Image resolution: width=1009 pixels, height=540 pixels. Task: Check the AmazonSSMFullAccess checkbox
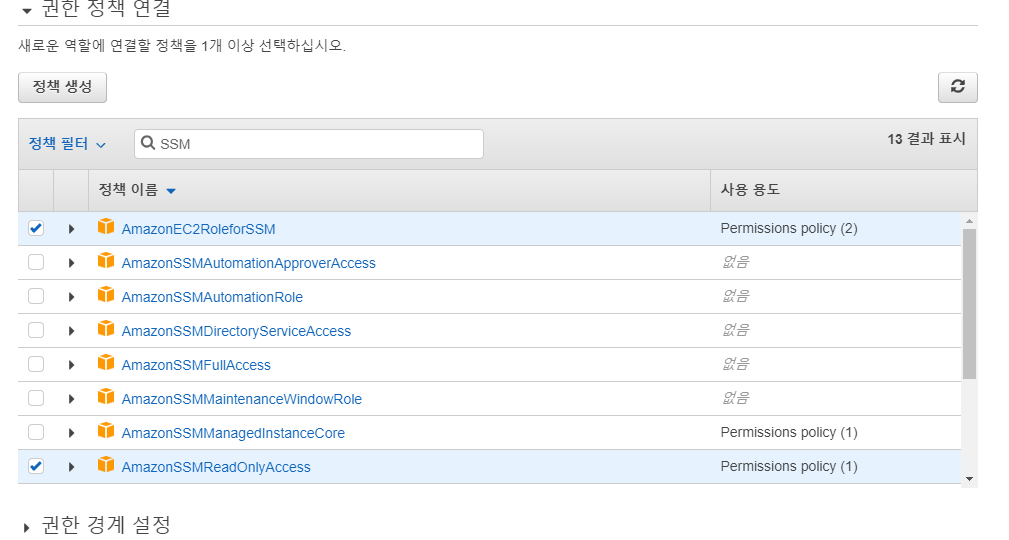pos(36,364)
